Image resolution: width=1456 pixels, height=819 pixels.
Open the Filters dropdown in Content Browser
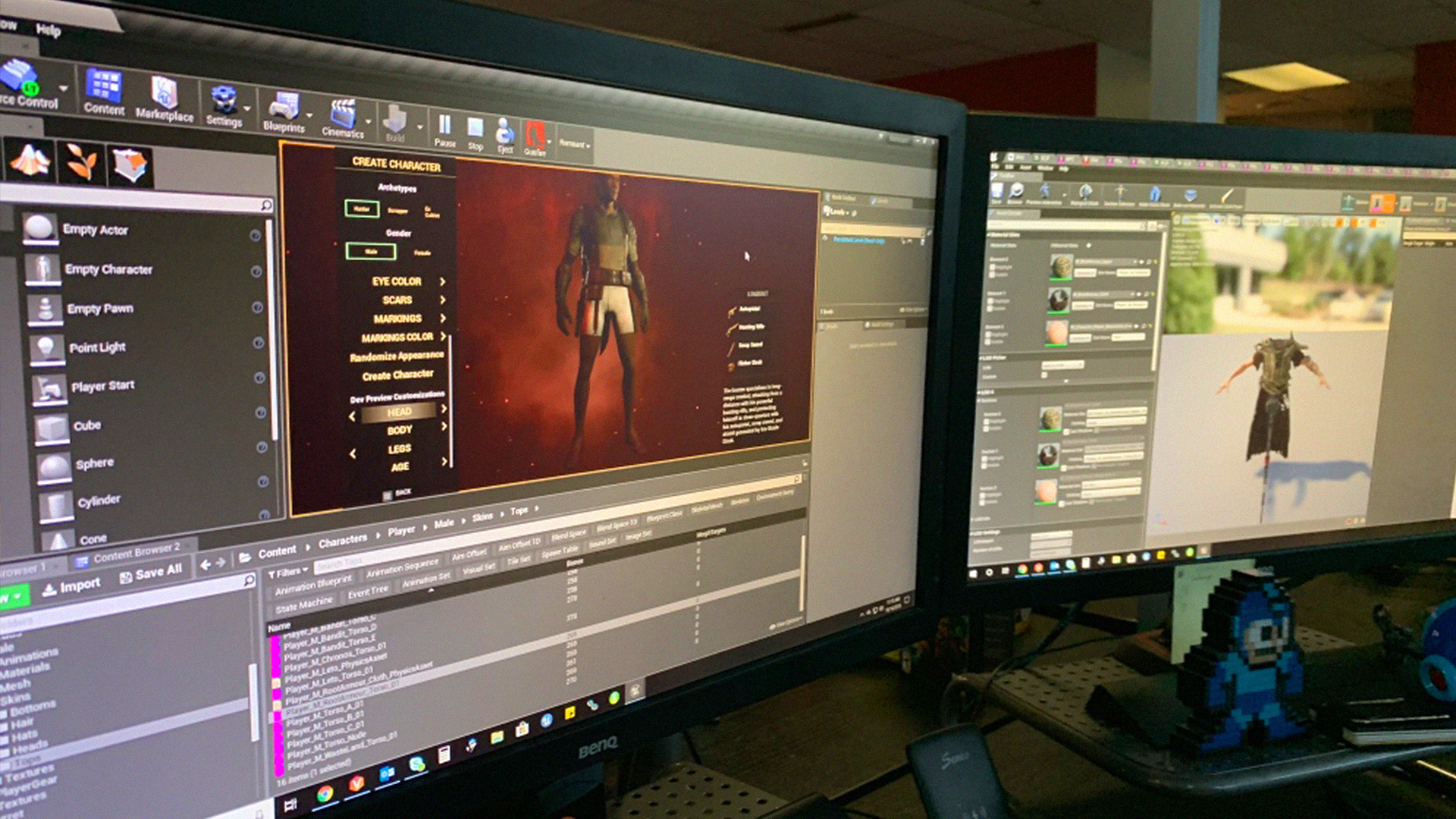pyautogui.click(x=288, y=572)
